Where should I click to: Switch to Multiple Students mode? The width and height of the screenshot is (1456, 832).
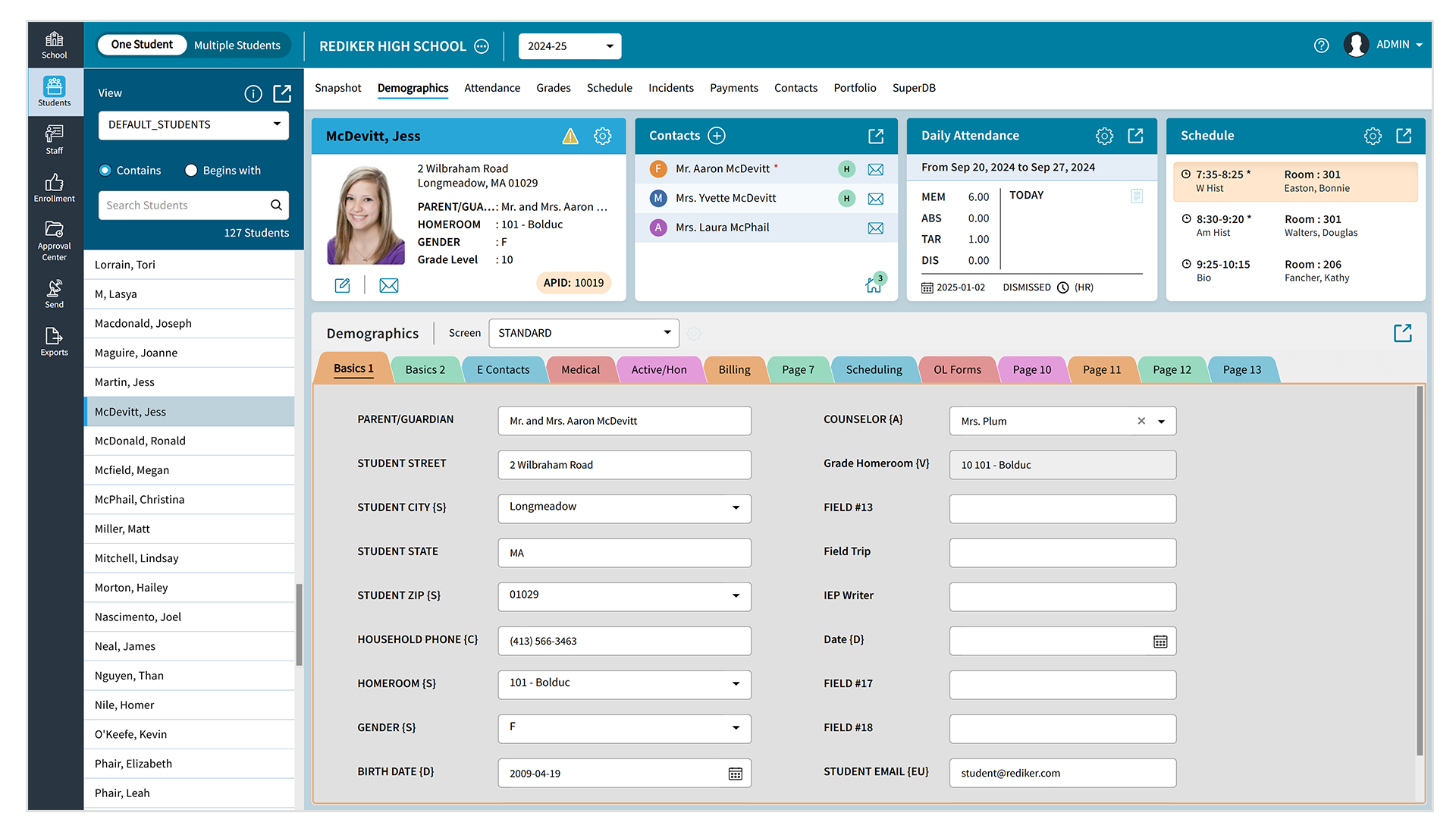click(237, 45)
